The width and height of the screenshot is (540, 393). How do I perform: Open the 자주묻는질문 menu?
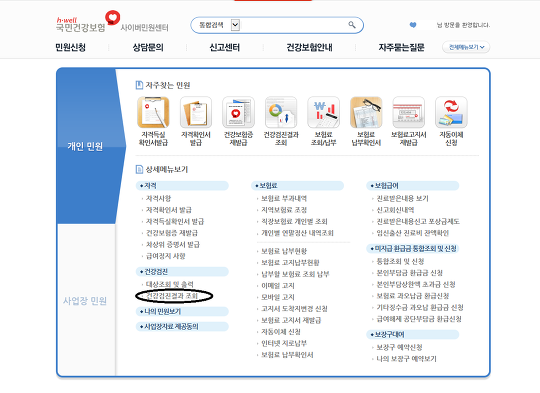pyautogui.click(x=401, y=47)
